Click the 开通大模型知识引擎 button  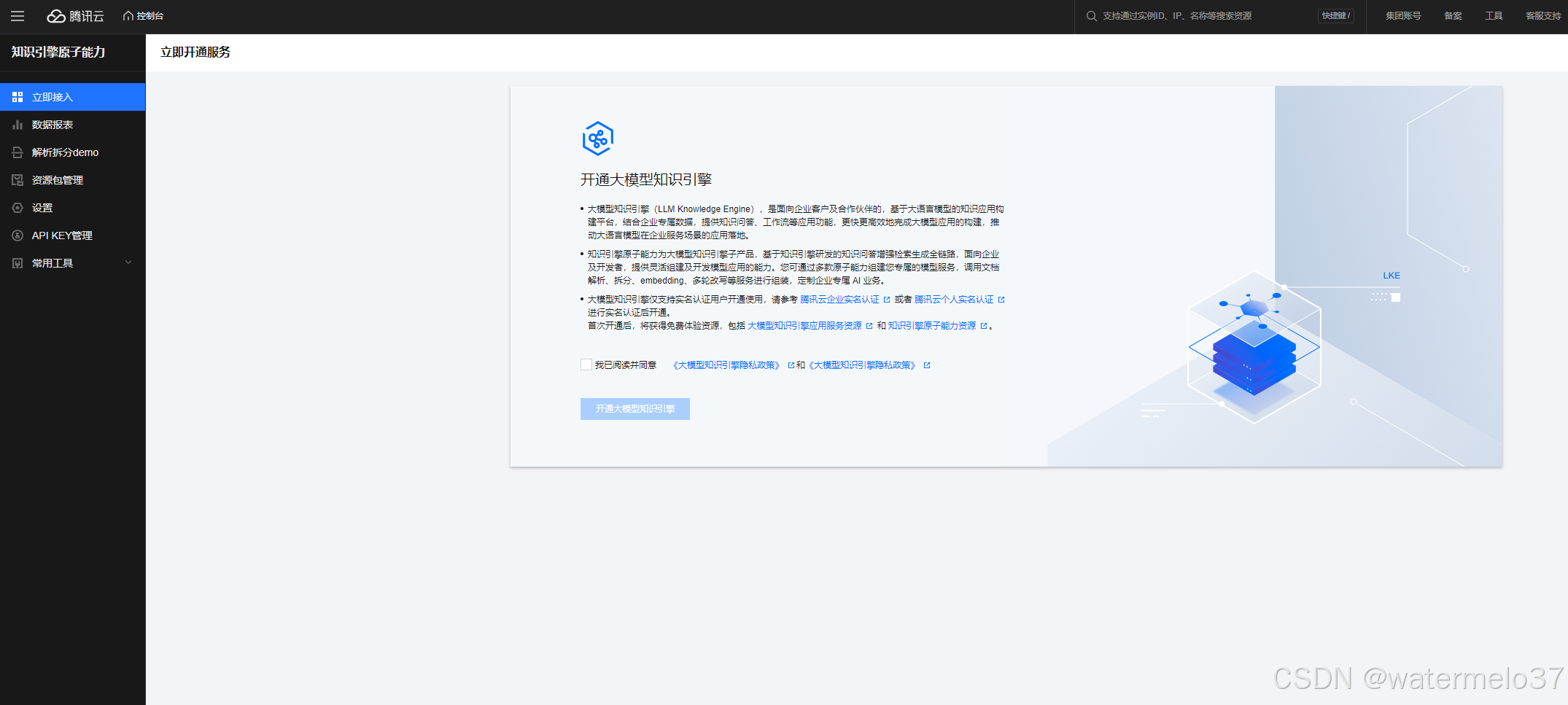(x=634, y=409)
